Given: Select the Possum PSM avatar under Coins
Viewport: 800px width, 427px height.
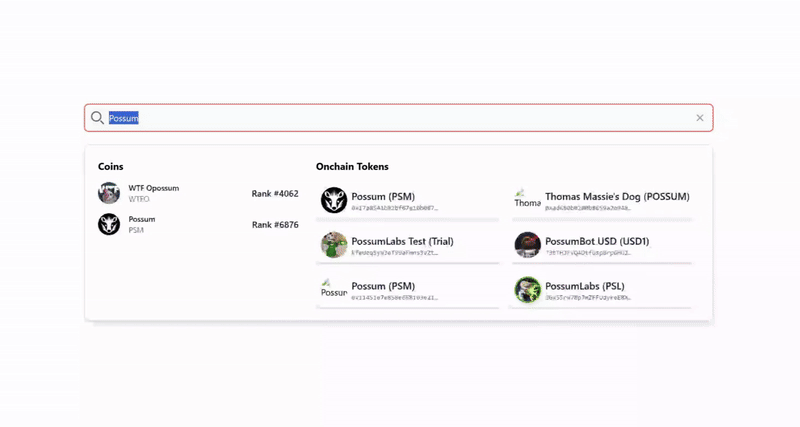Looking at the screenshot, I should pyautogui.click(x=109, y=224).
